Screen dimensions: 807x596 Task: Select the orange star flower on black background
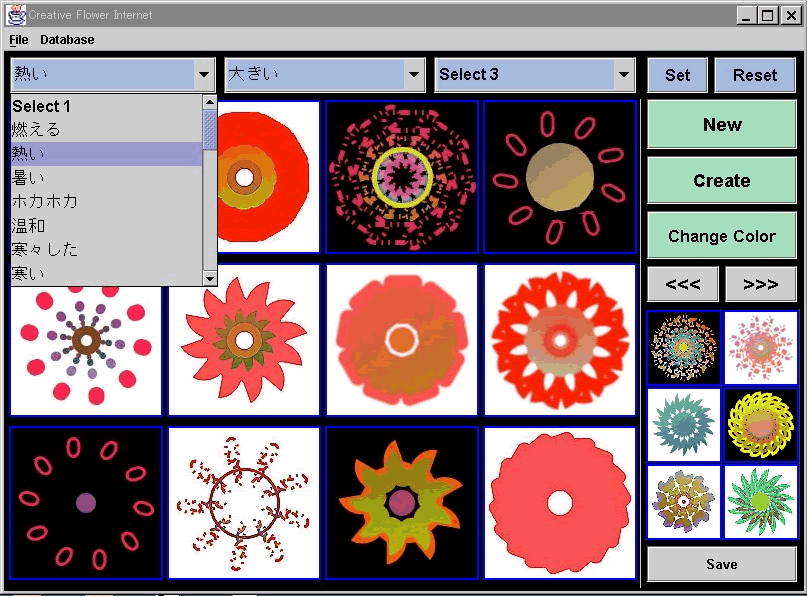click(x=402, y=503)
